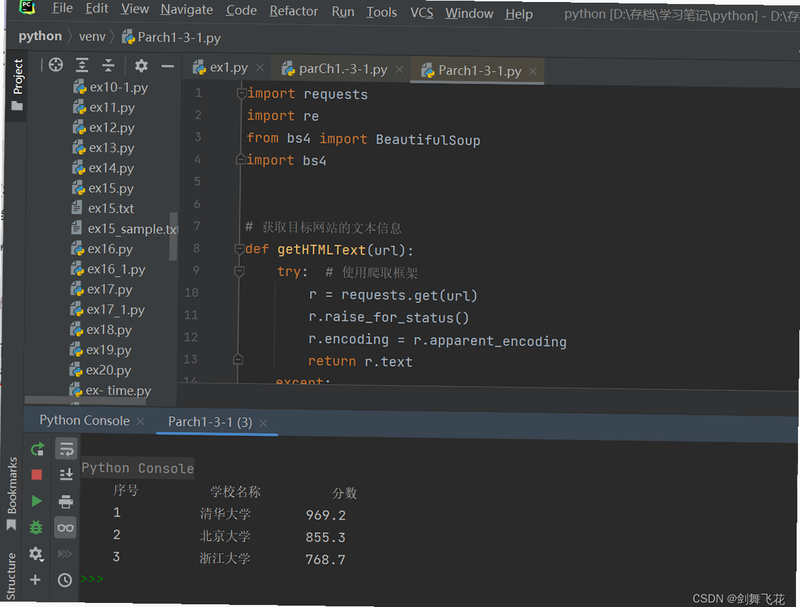Open the Tools menu

click(x=381, y=12)
